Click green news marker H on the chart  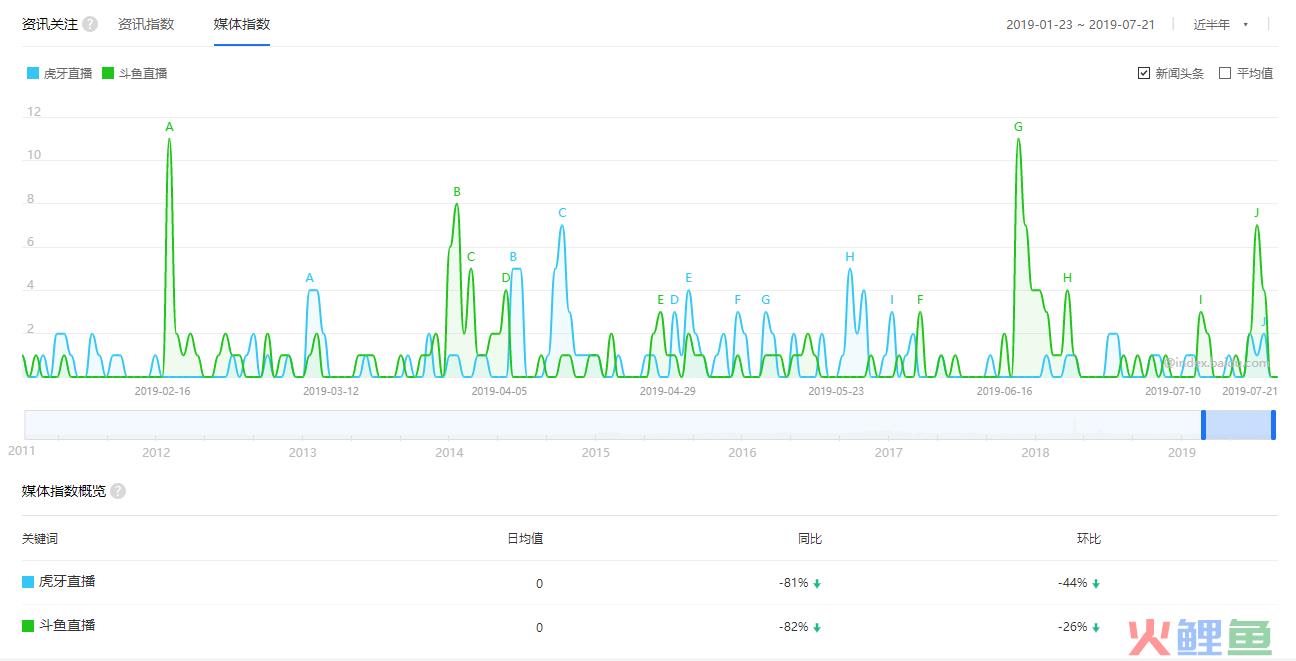(x=1067, y=278)
